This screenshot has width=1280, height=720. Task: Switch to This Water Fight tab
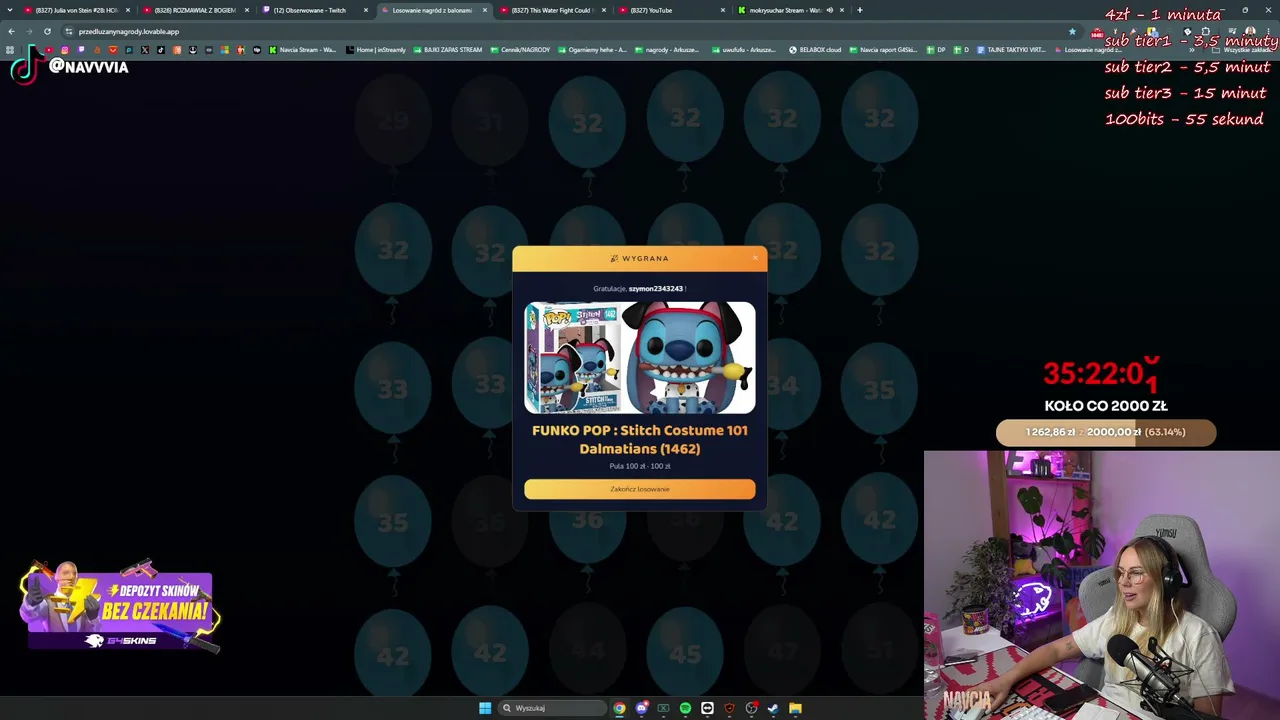coord(550,10)
